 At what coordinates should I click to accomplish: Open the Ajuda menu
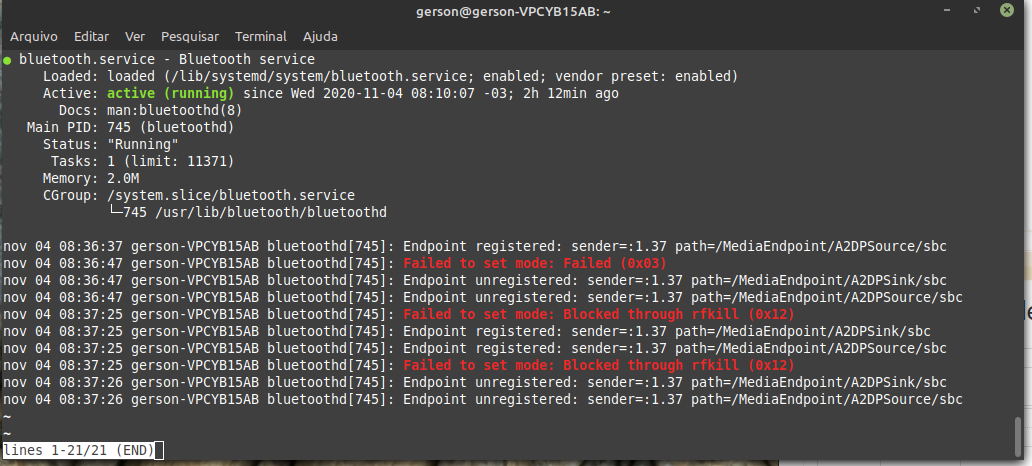click(x=320, y=37)
